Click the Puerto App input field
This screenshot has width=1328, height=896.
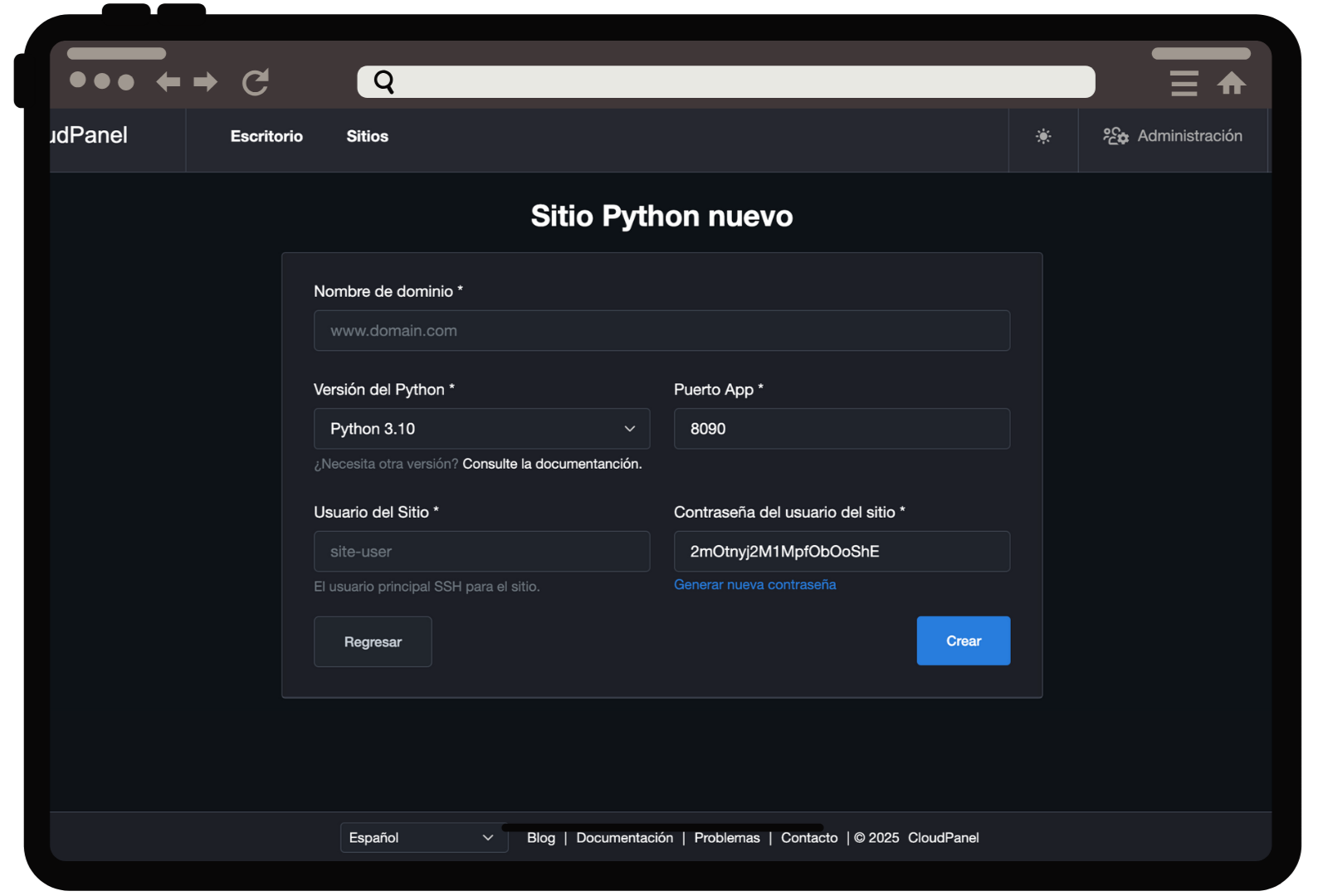pyautogui.click(x=842, y=429)
